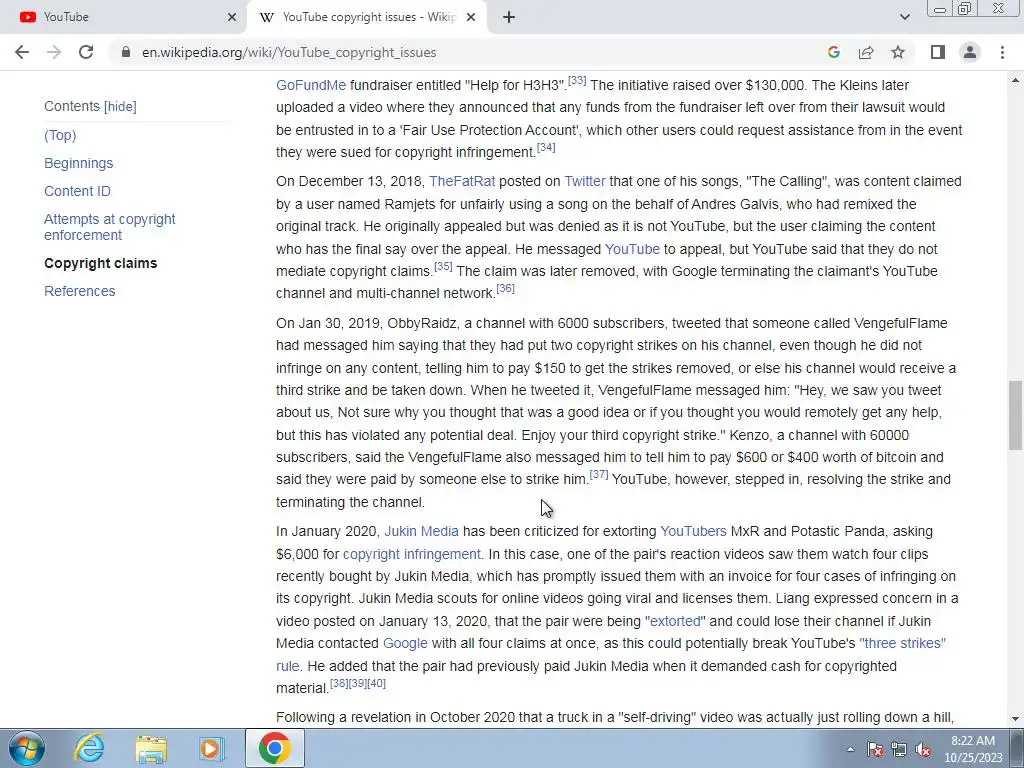Open the Chrome profile menu
Viewport: 1024px width, 768px height.
970,52
